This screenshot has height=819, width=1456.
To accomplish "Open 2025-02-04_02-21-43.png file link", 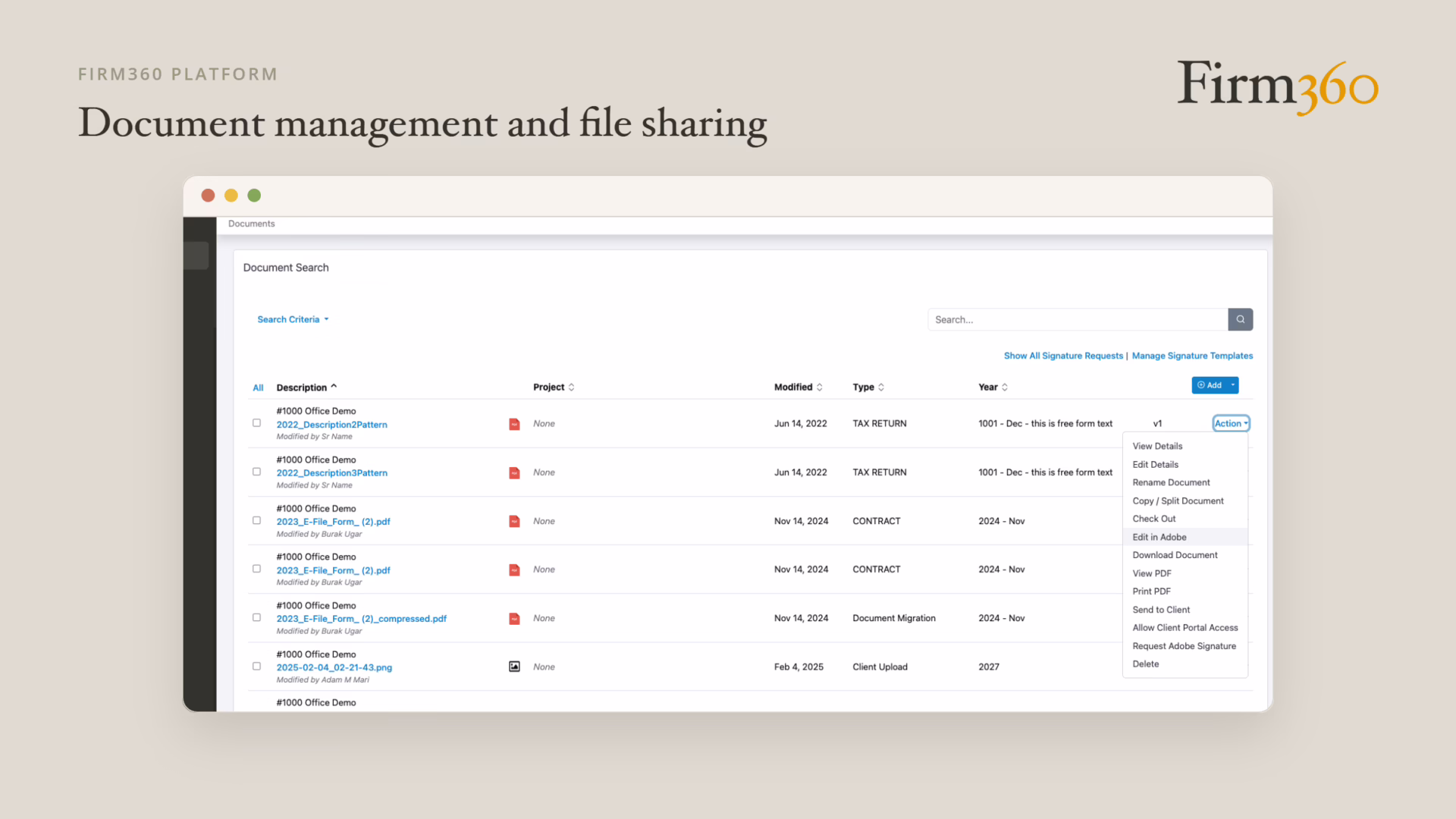I will (334, 667).
